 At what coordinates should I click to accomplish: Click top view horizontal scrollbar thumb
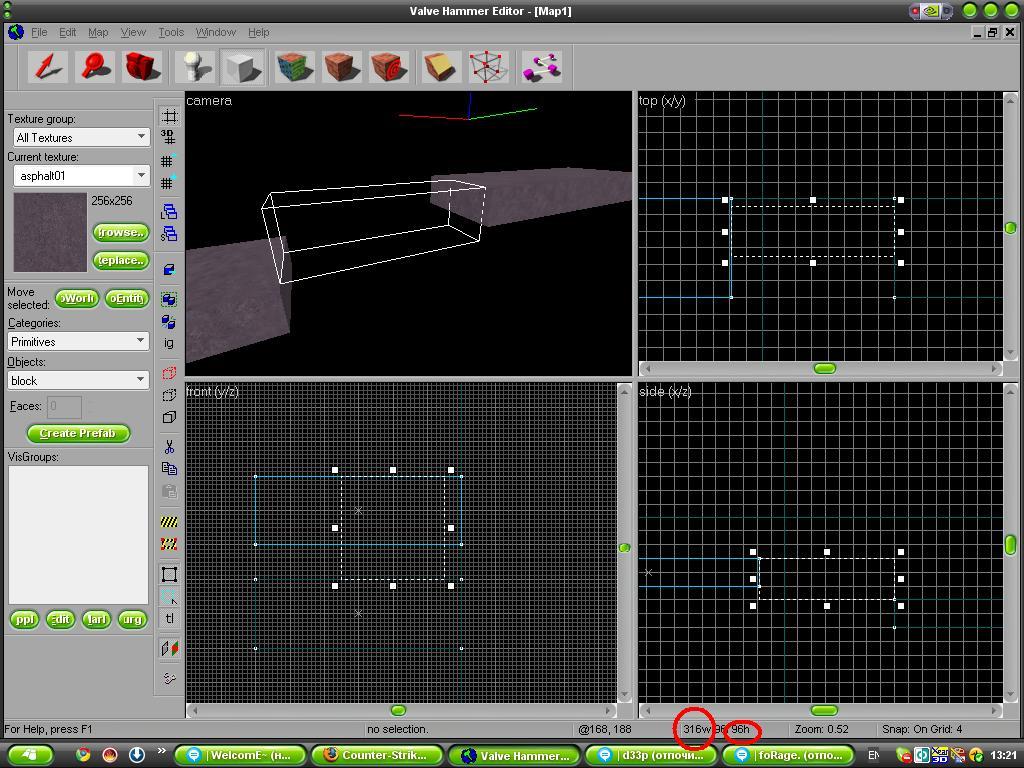[825, 368]
